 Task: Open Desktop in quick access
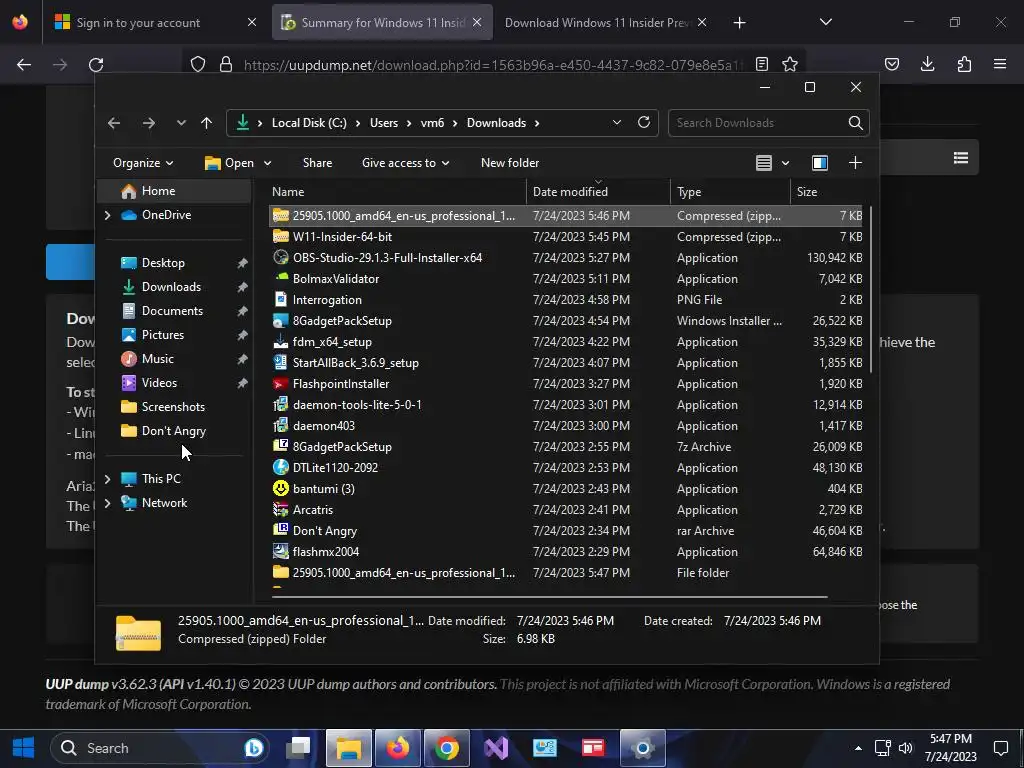click(x=163, y=263)
